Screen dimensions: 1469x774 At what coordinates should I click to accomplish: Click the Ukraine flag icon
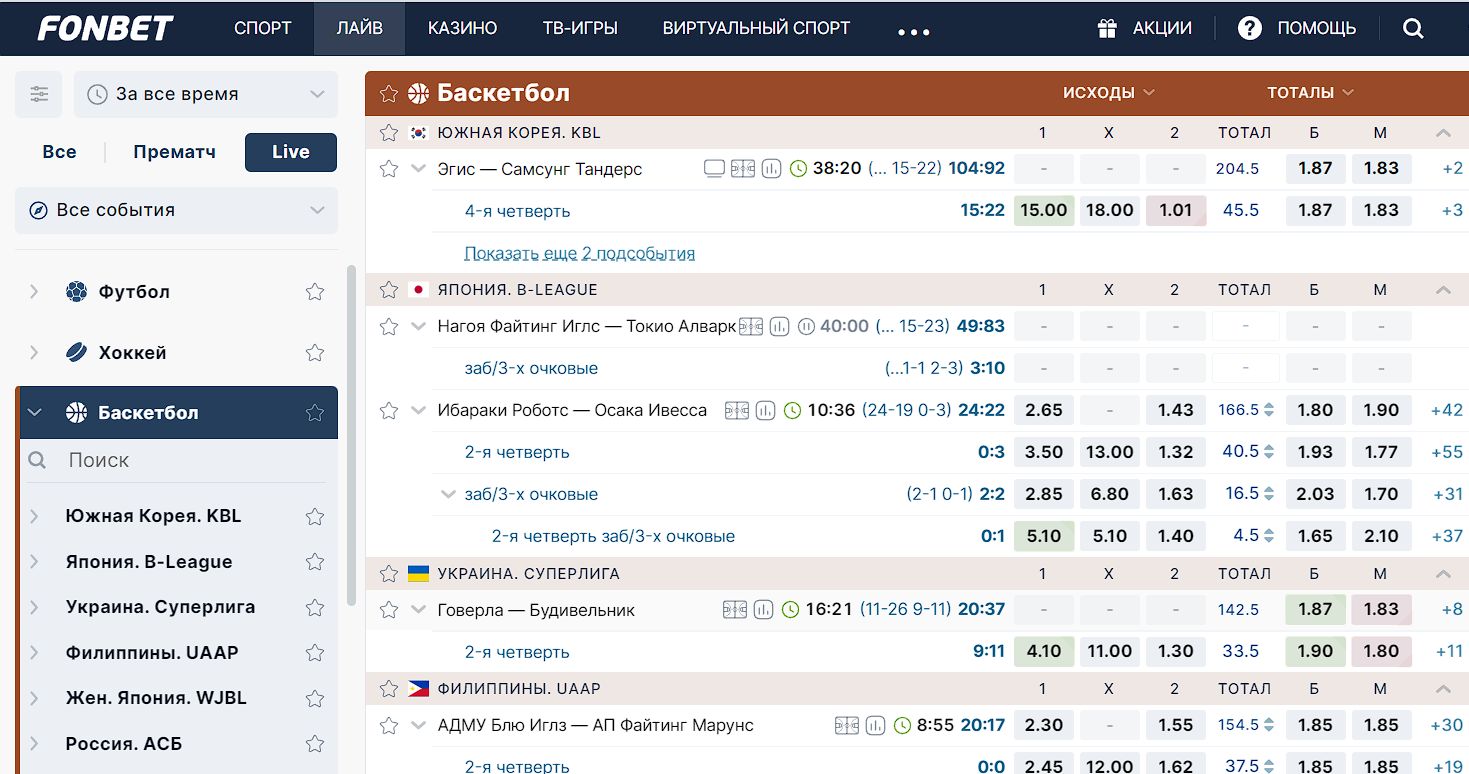pyautogui.click(x=418, y=574)
